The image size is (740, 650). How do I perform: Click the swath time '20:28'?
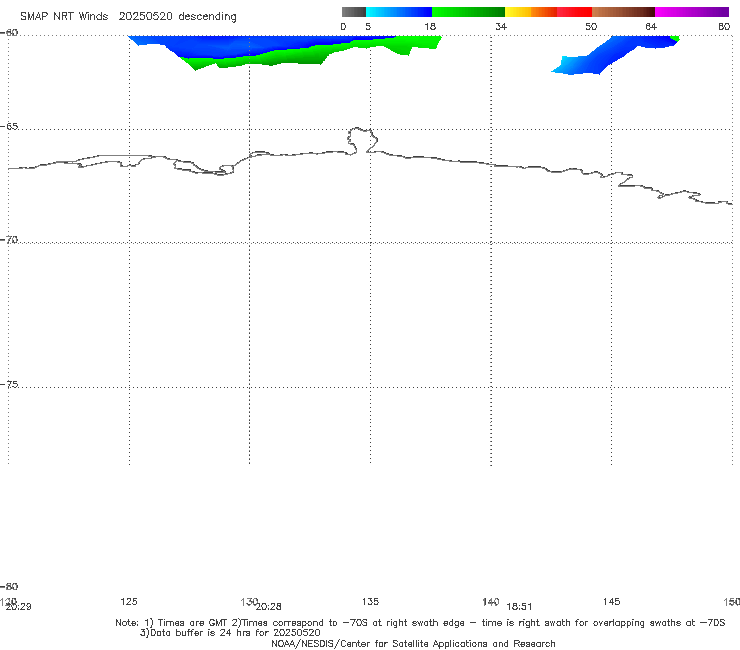pyautogui.click(x=269, y=607)
